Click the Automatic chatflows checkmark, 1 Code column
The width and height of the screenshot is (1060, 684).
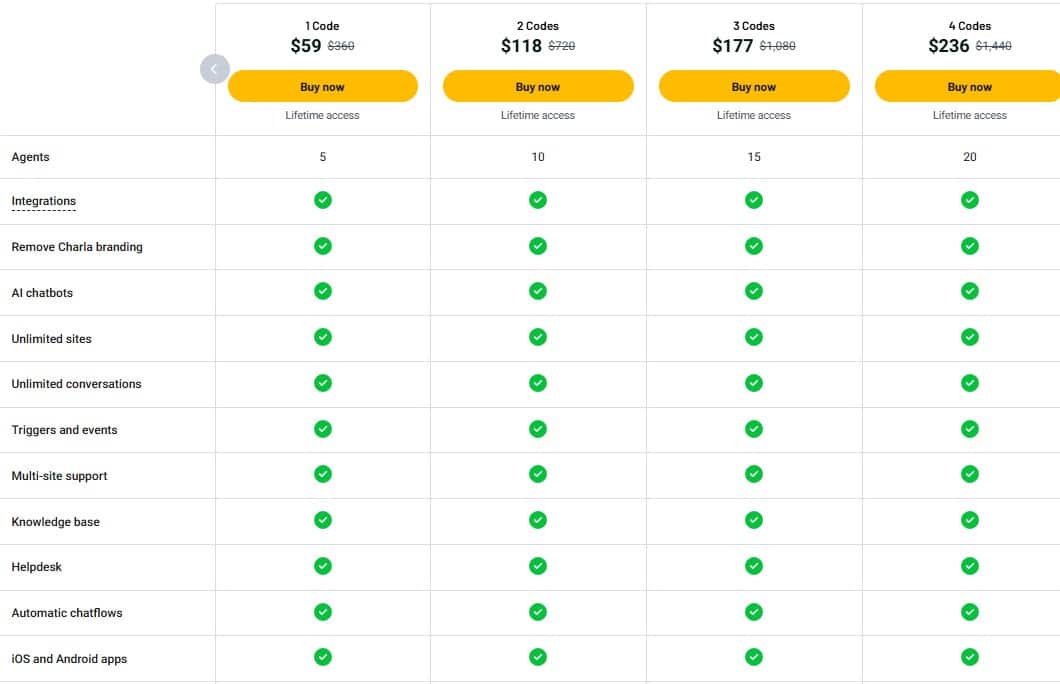[x=322, y=612]
